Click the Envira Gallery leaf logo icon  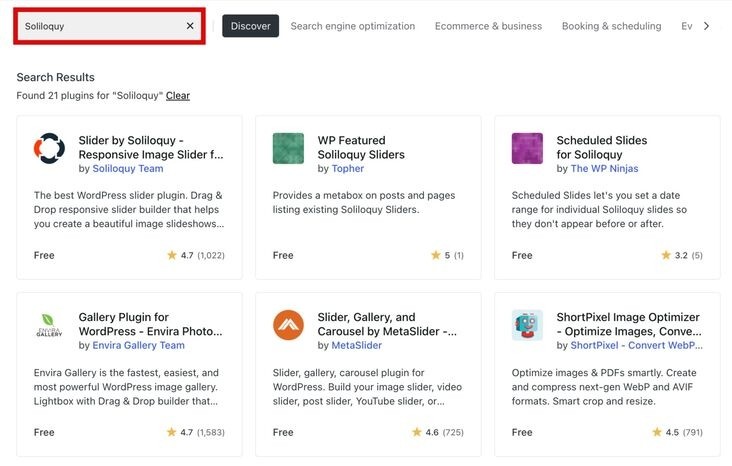click(49, 325)
